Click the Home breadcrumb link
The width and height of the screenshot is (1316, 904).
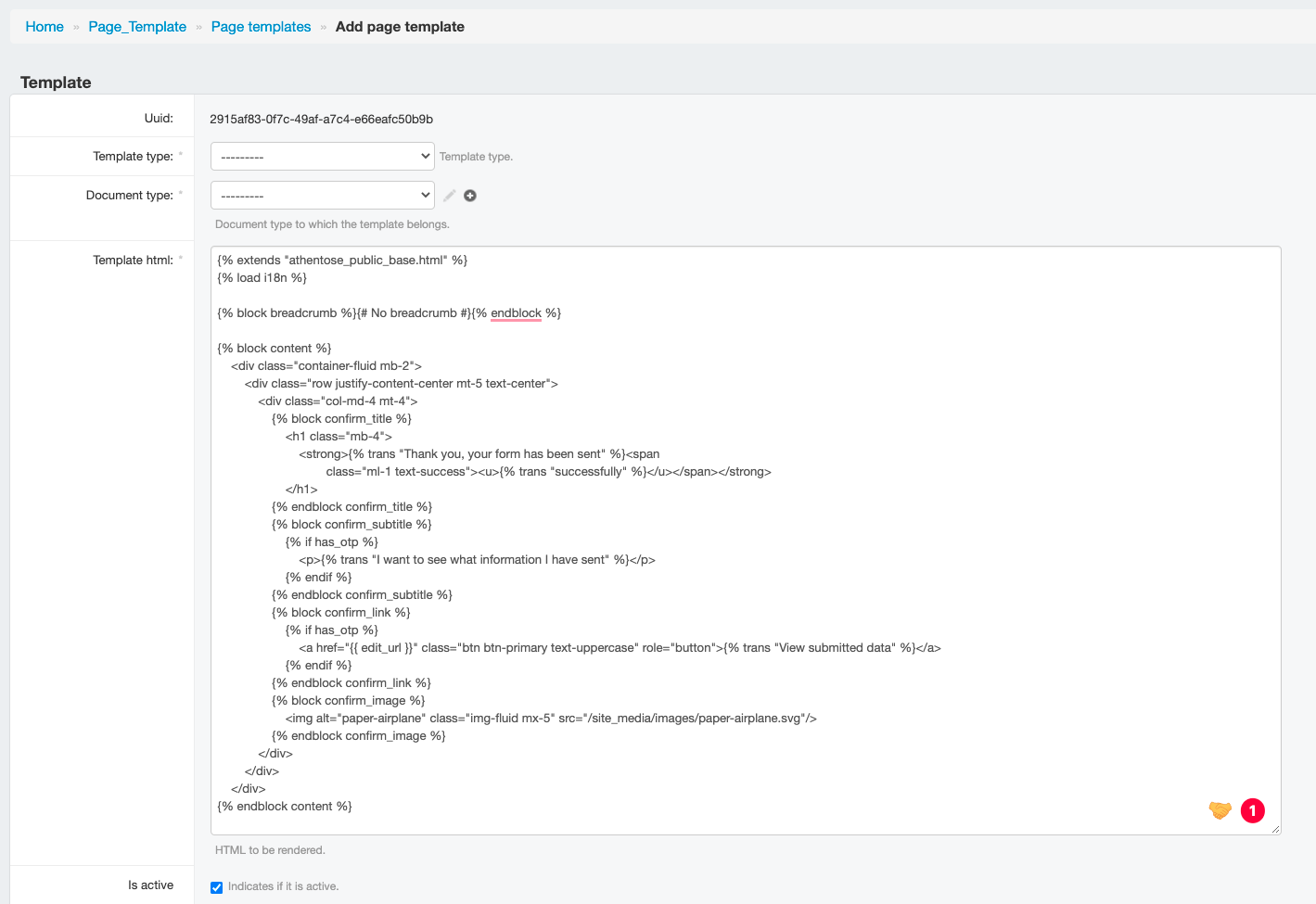click(45, 27)
